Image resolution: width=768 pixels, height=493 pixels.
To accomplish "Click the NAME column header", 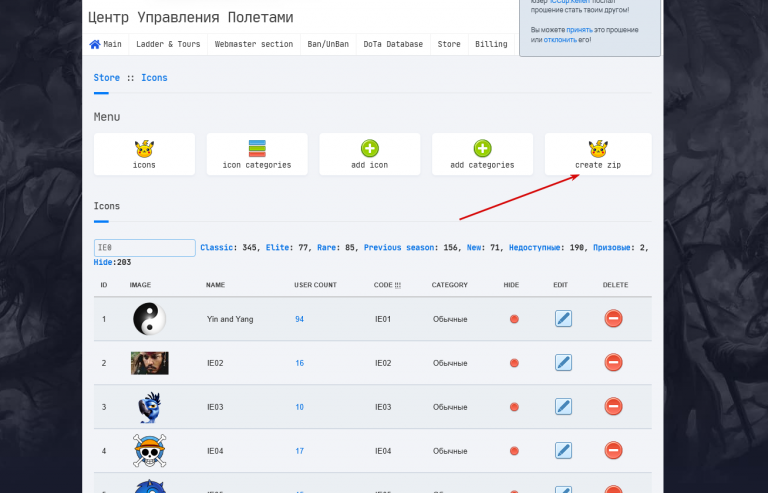I will [216, 285].
